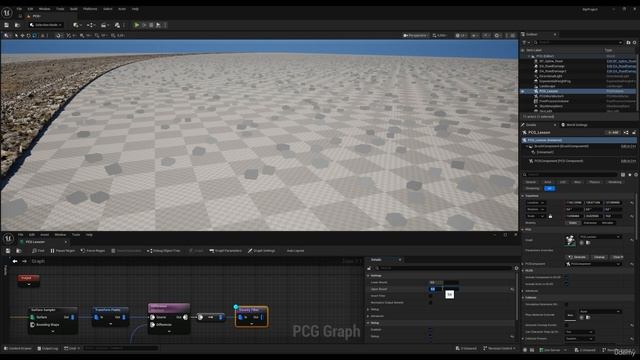The width and height of the screenshot is (640, 360).
Task: Select the Rotate tool in viewport
Action: pos(28,36)
